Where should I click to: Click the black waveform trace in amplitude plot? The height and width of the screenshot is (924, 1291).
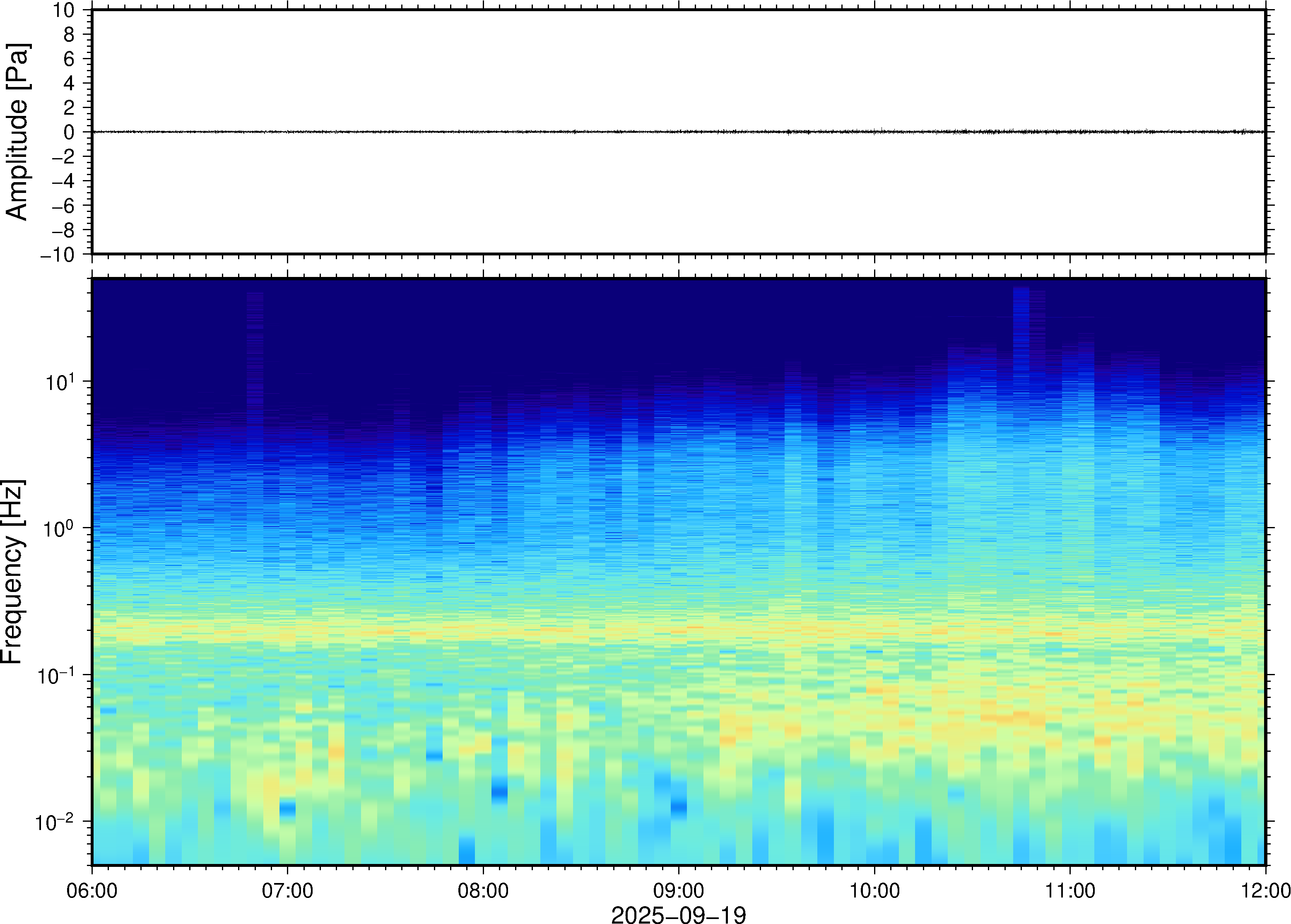tap(678, 132)
